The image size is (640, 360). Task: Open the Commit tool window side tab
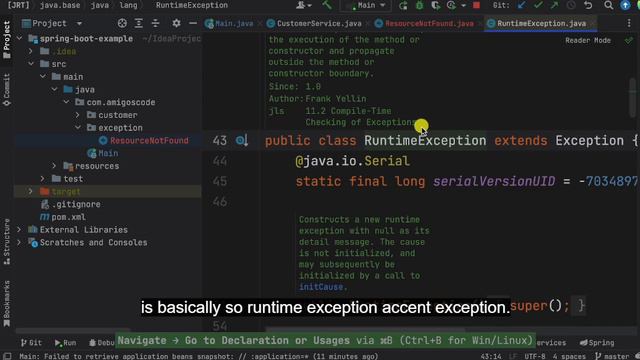pyautogui.click(x=6, y=90)
